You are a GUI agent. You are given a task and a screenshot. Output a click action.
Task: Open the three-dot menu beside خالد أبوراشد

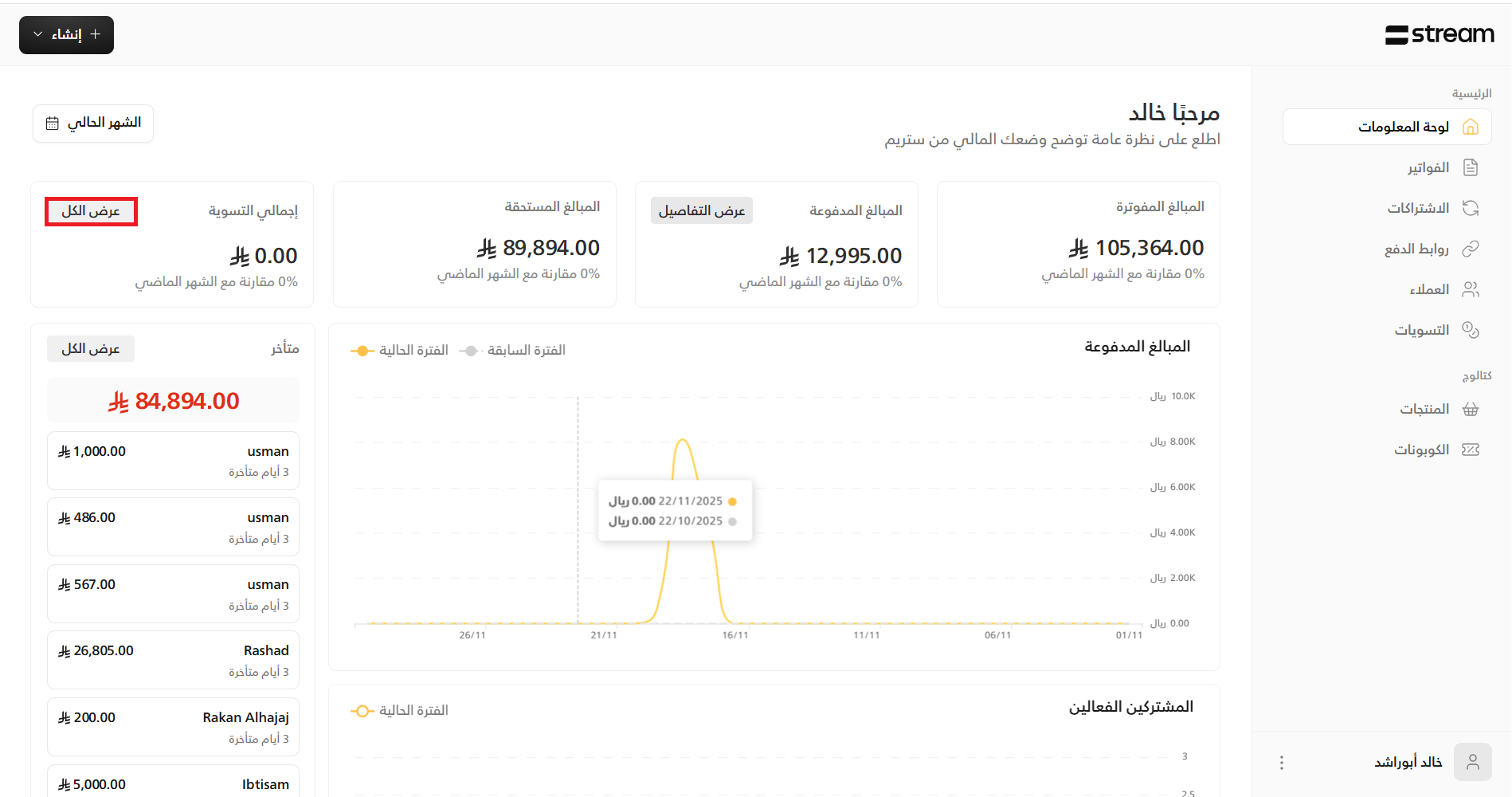1281,763
